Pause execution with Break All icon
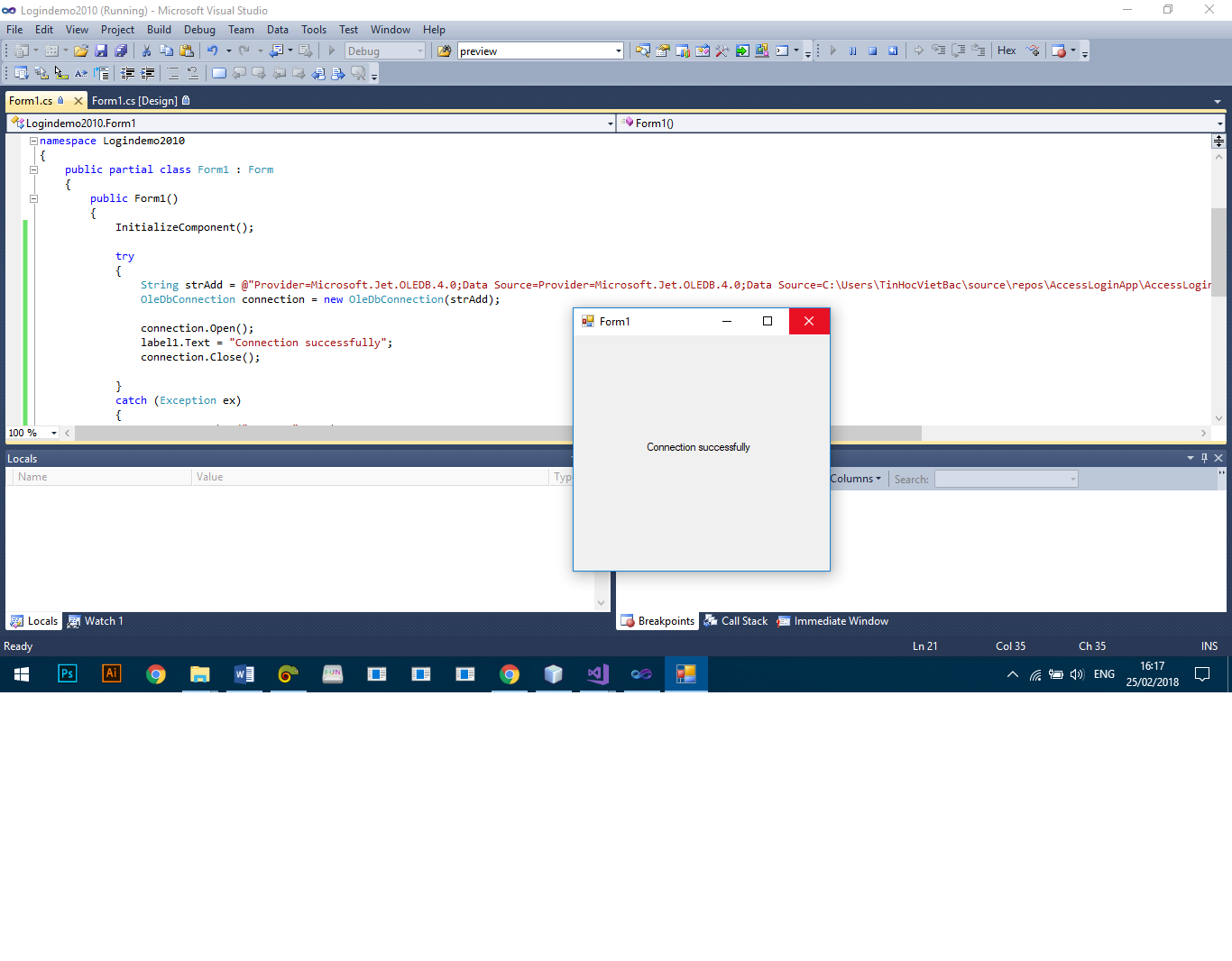 852,51
